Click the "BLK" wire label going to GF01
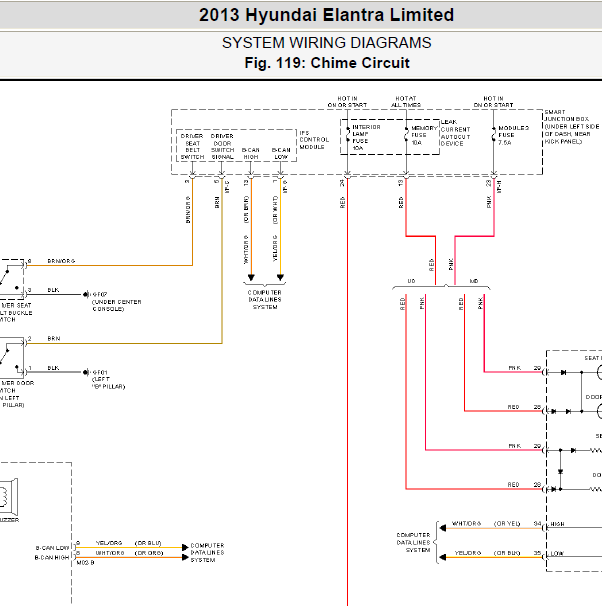602x606 pixels. tap(53, 368)
